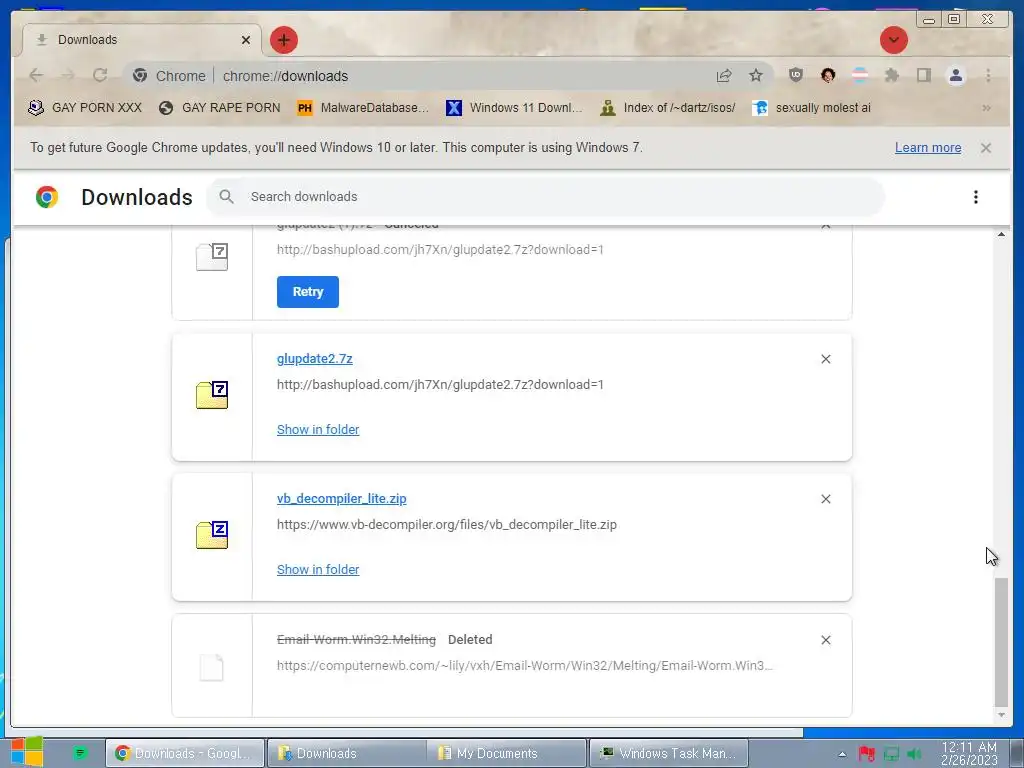The image size is (1024, 768).
Task: Click Learn more in the update infobar
Action: coord(927,148)
